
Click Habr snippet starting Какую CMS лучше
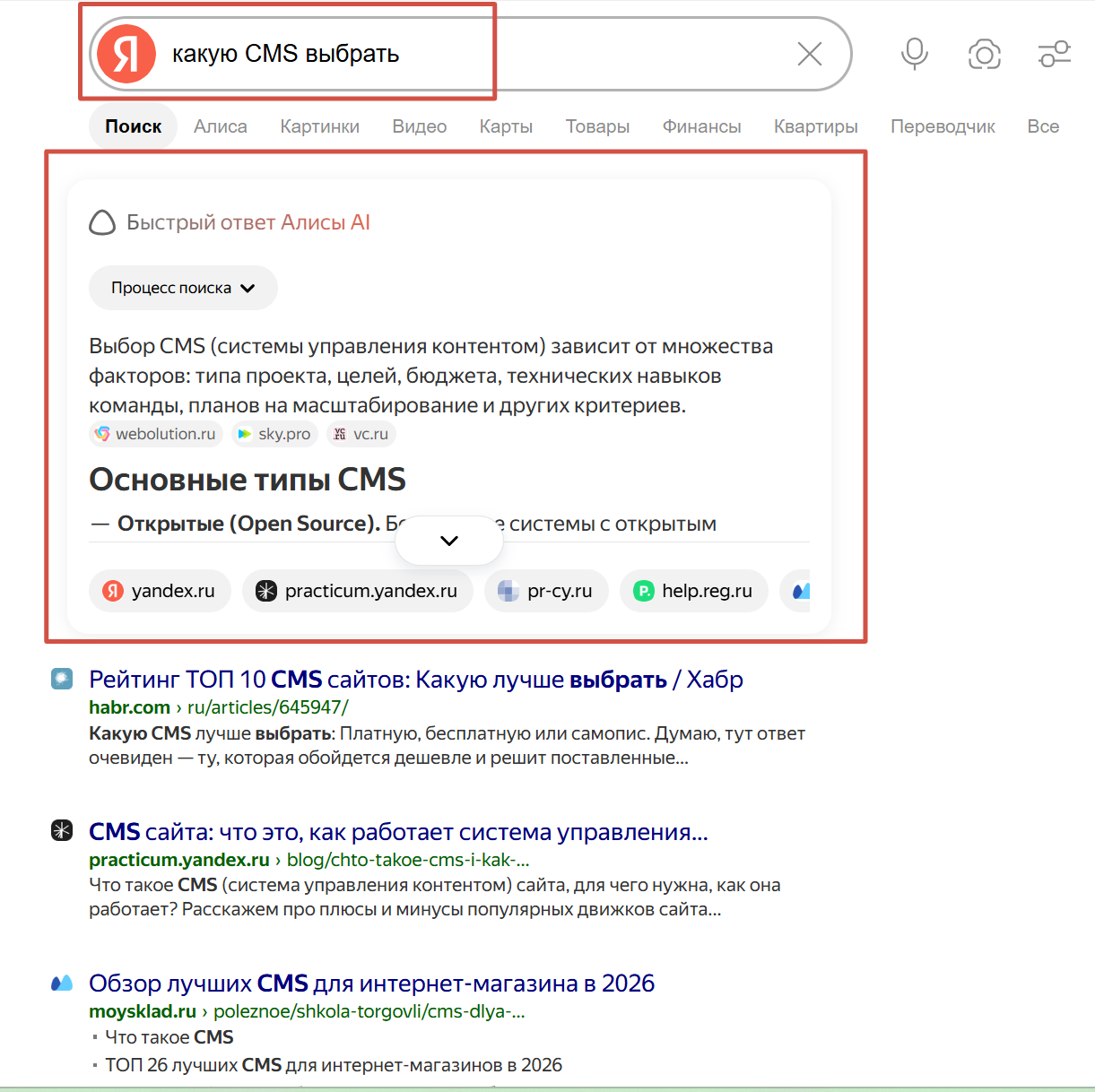[447, 746]
